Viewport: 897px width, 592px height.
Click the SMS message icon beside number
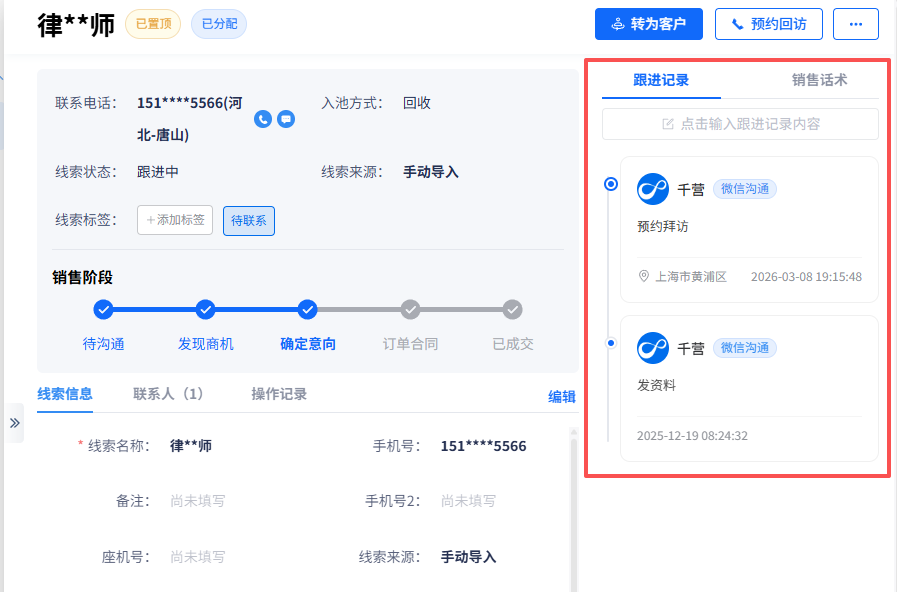click(286, 119)
